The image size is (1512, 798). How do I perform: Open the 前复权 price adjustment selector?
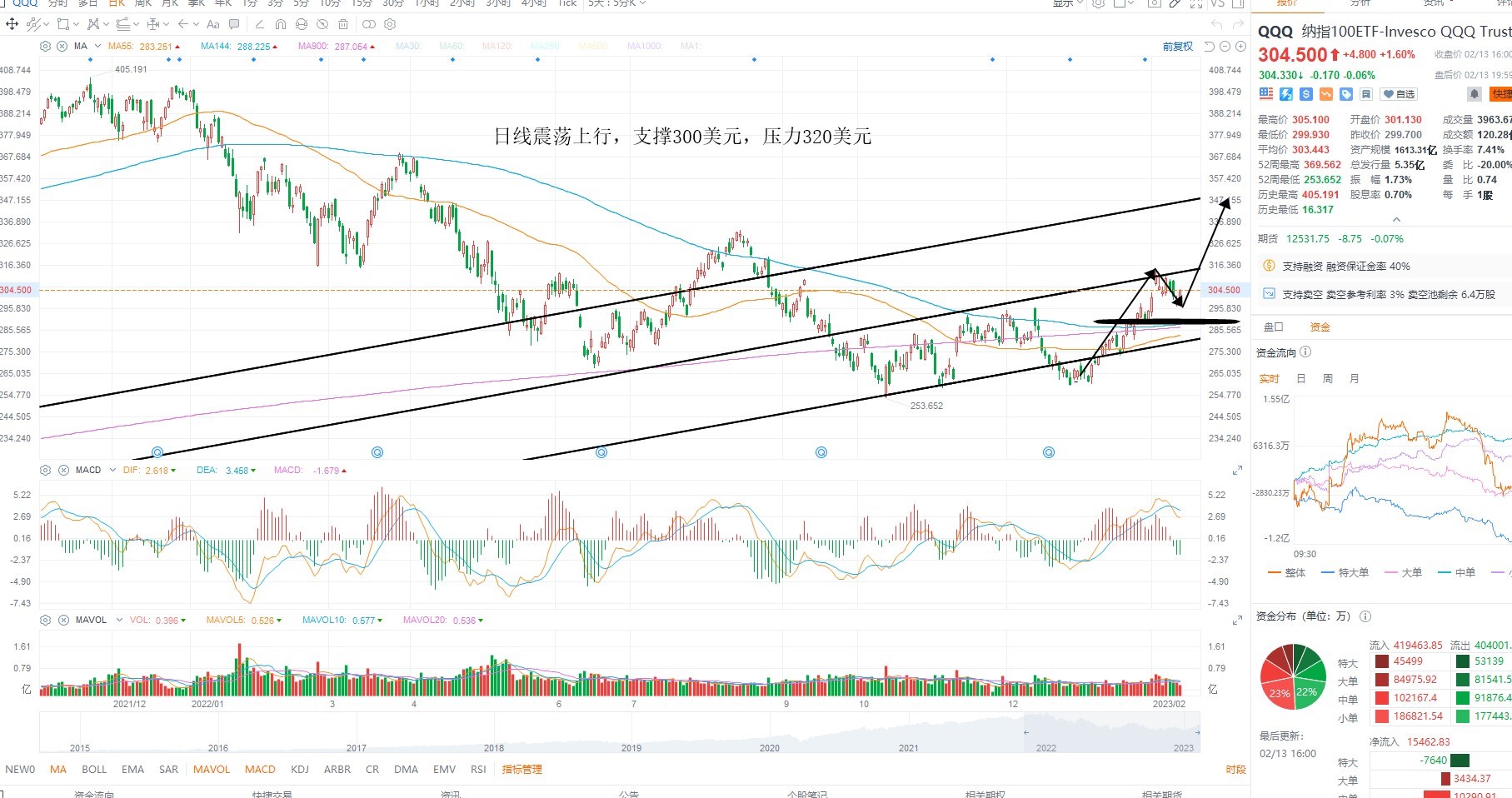[1178, 47]
